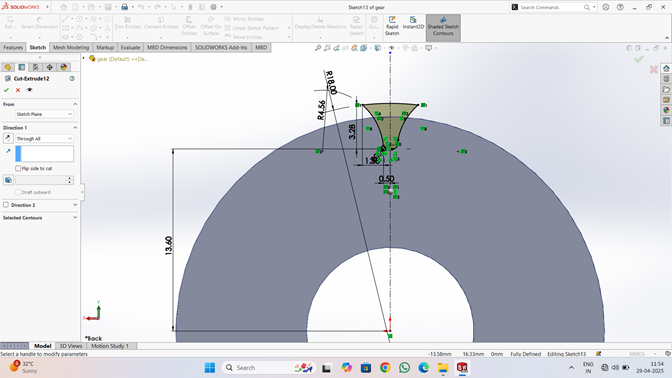The height and width of the screenshot is (378, 672).
Task: Open the From Sketch Plane dropdown
Action: pos(44,114)
